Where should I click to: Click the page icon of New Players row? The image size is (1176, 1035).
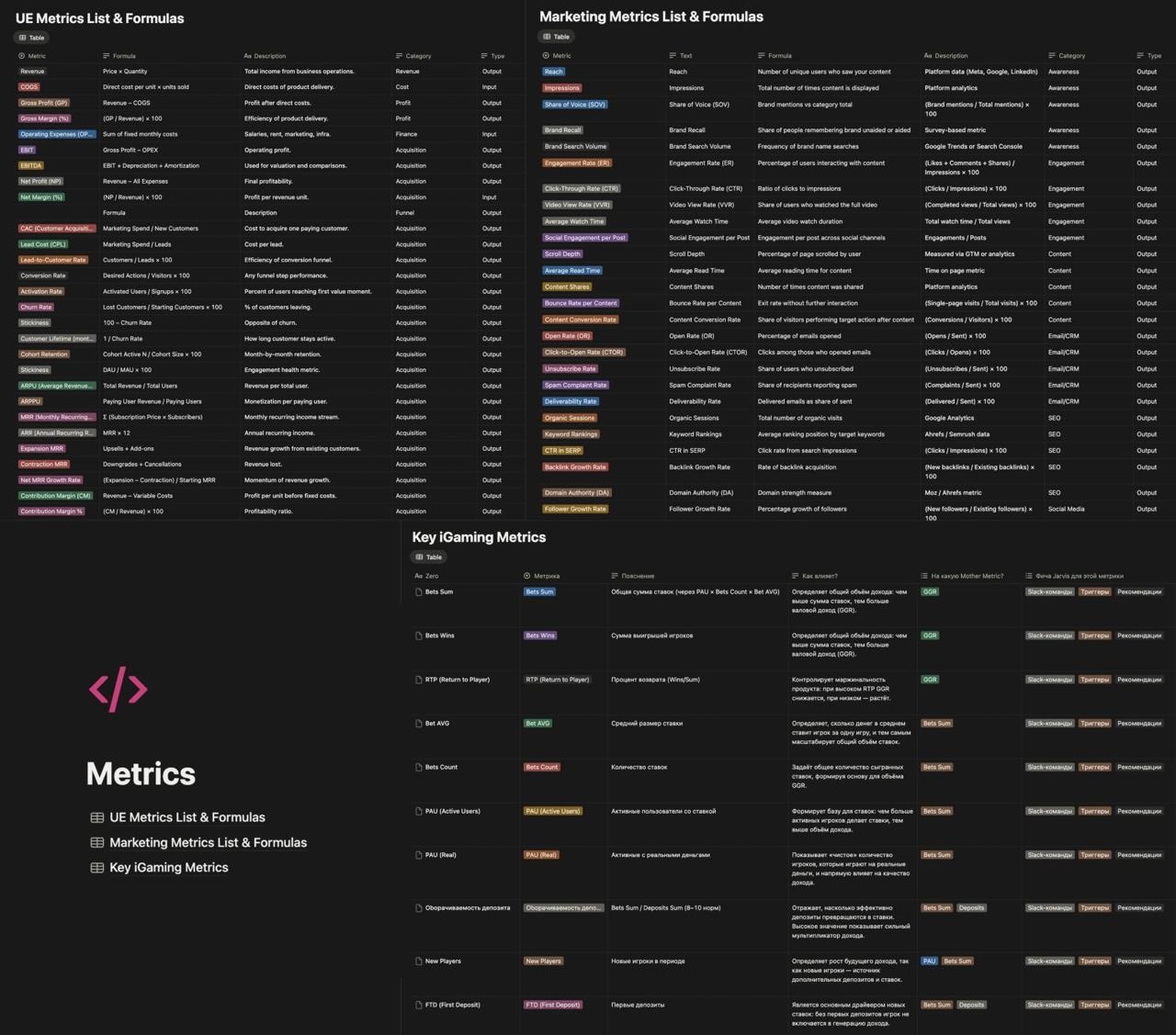coord(419,962)
